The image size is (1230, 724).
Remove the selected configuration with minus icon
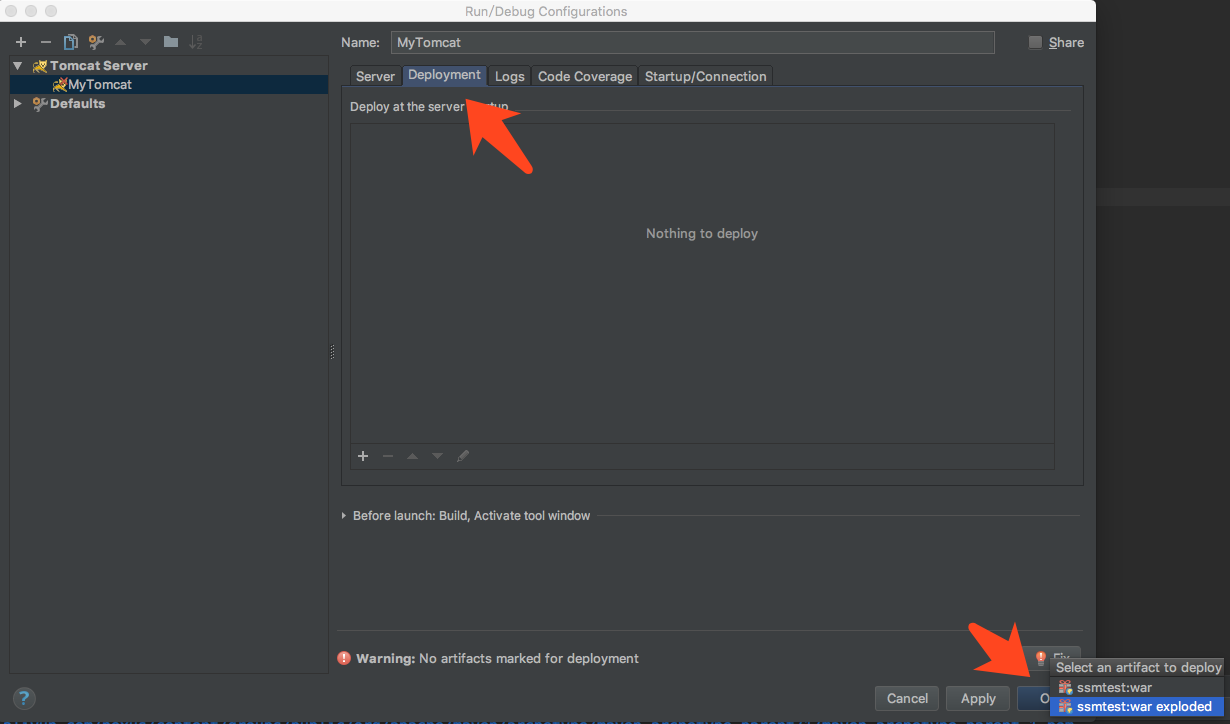coord(46,42)
